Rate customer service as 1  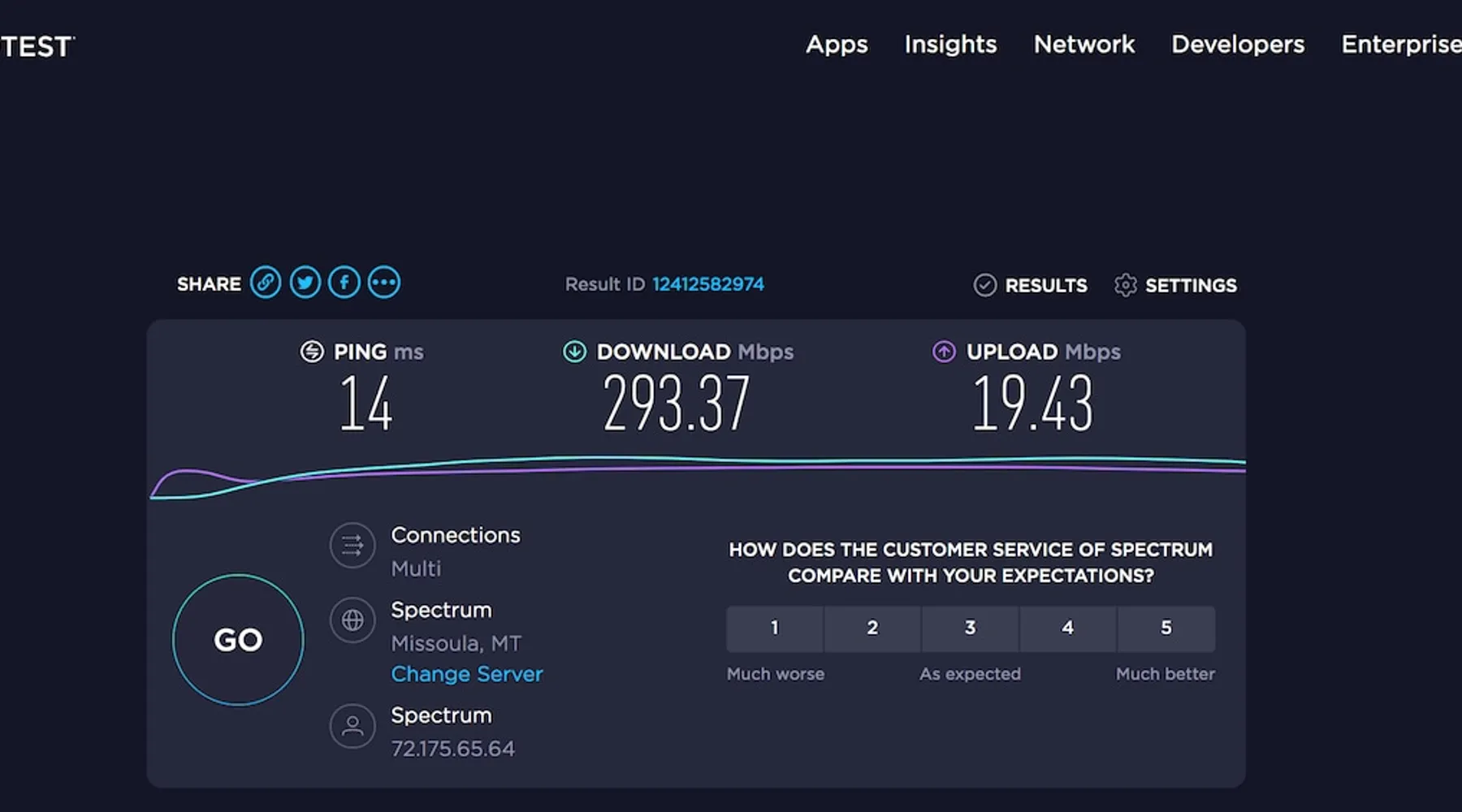(x=775, y=628)
